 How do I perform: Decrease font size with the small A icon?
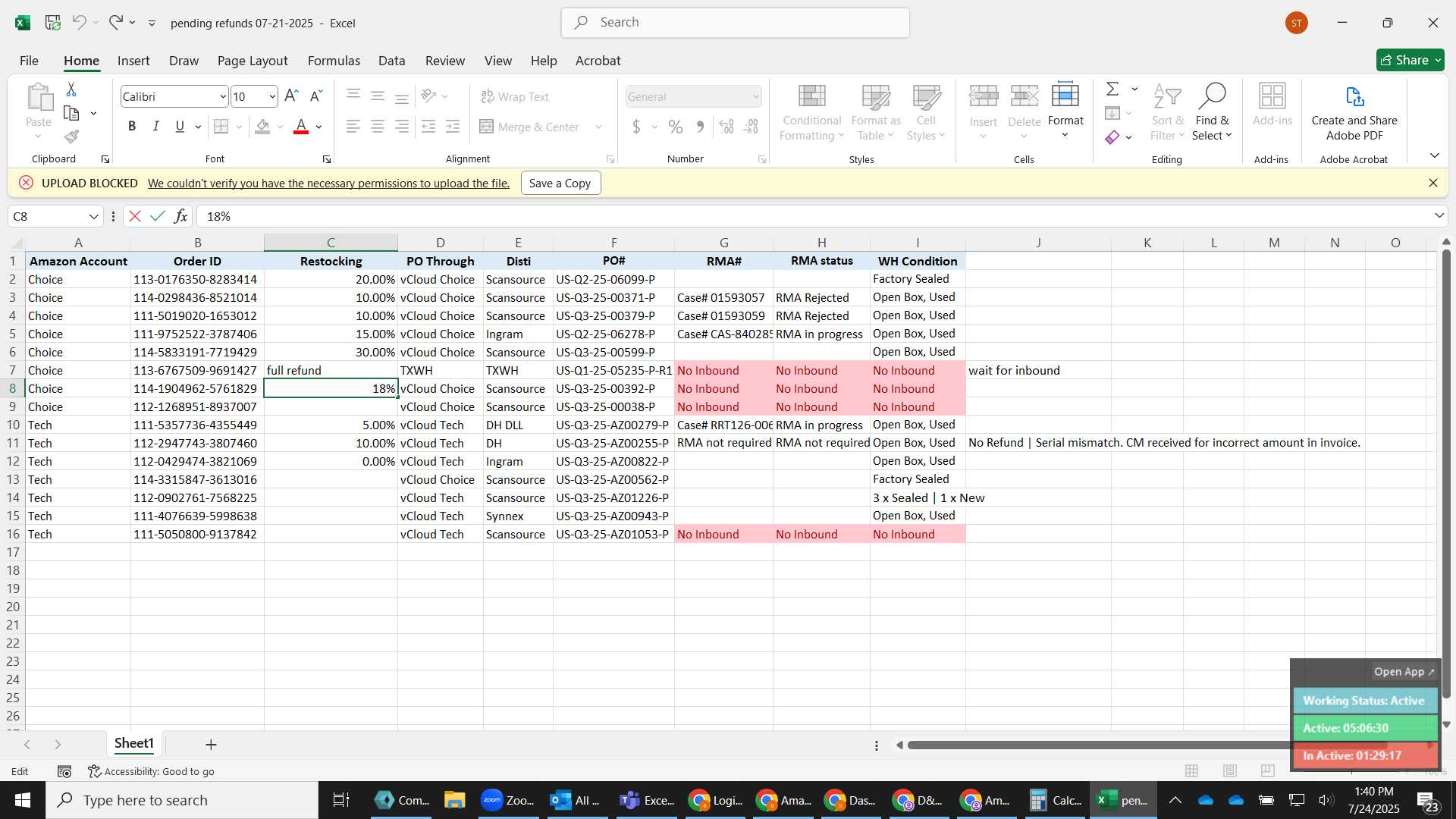[316, 96]
